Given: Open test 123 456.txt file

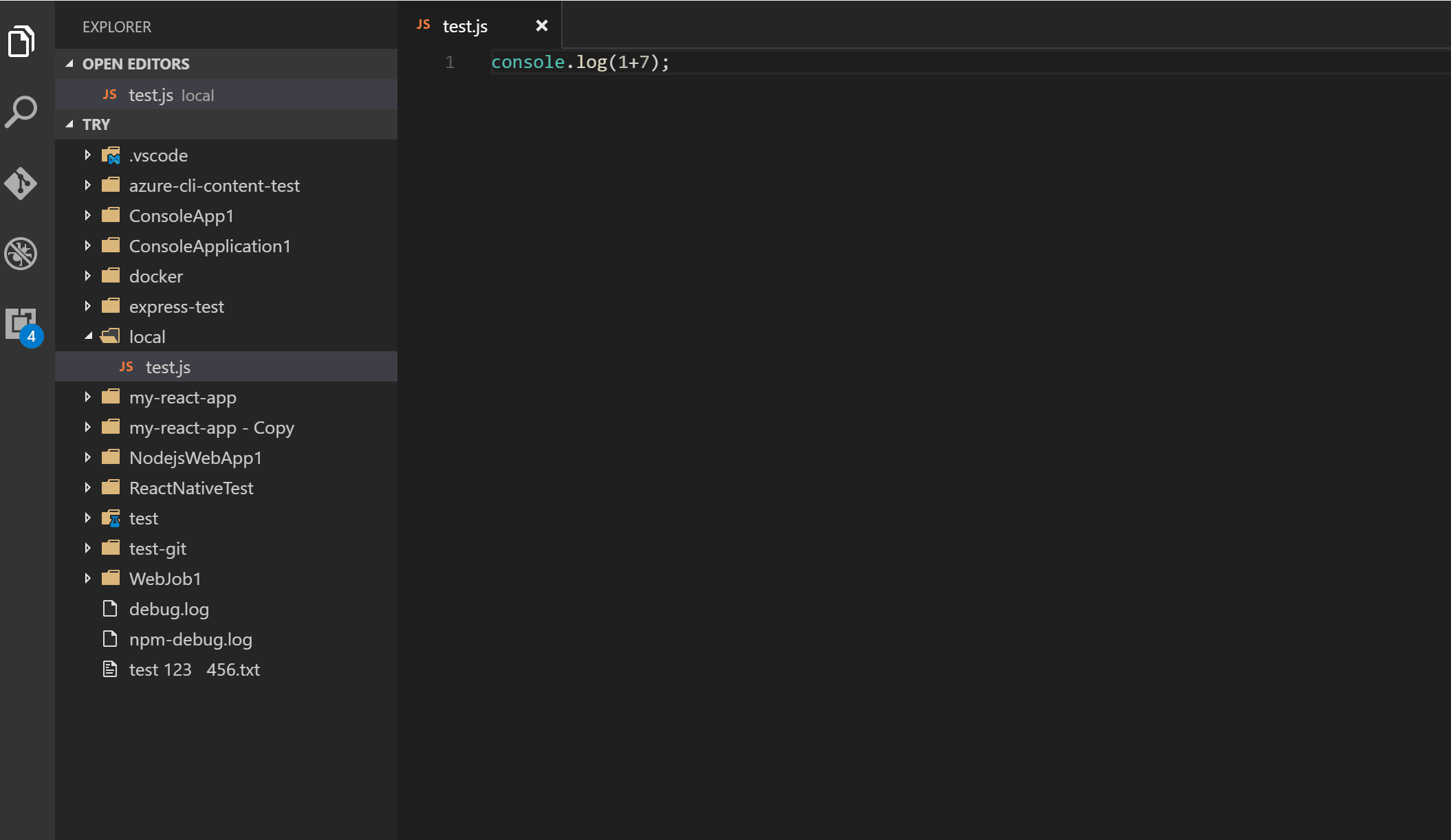Looking at the screenshot, I should tap(194, 670).
